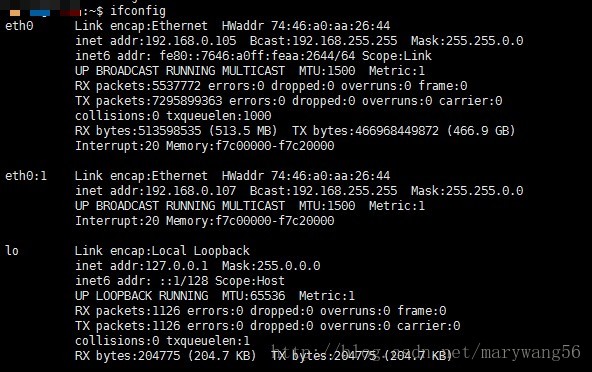Click the ifconfig command text
Screen dimensions: 592x372
pyautogui.click(x=138, y=11)
